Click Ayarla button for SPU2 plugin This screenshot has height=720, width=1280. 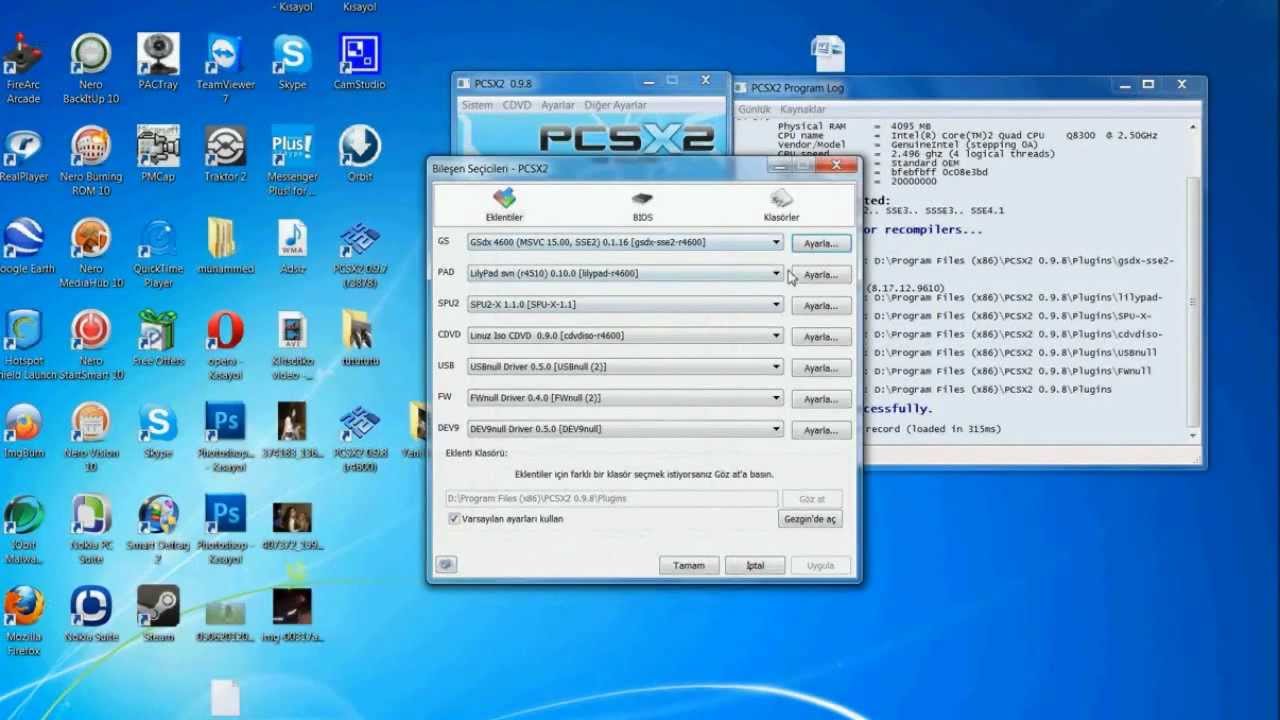(x=821, y=305)
